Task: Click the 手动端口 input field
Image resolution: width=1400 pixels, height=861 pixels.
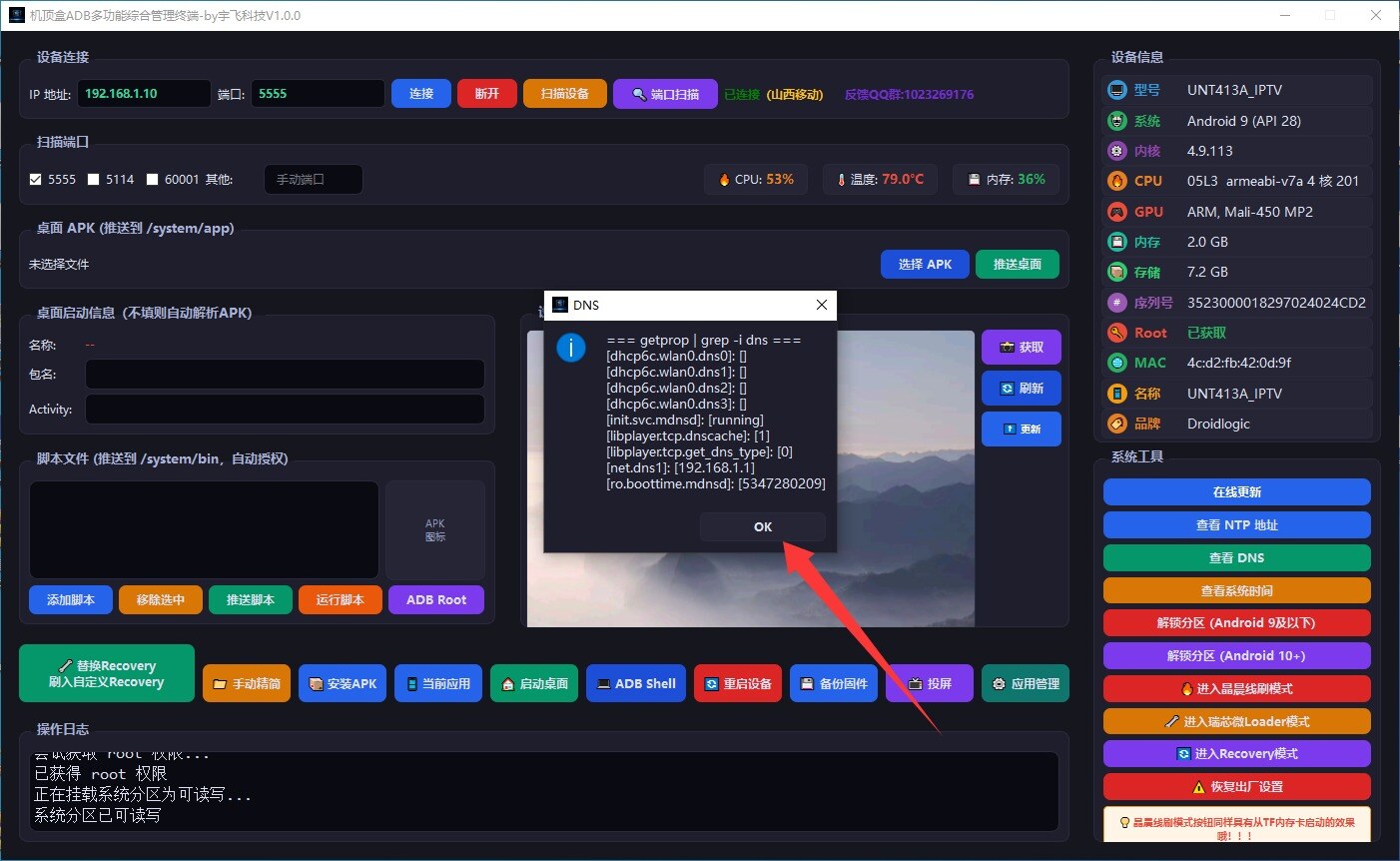Action: point(314,179)
